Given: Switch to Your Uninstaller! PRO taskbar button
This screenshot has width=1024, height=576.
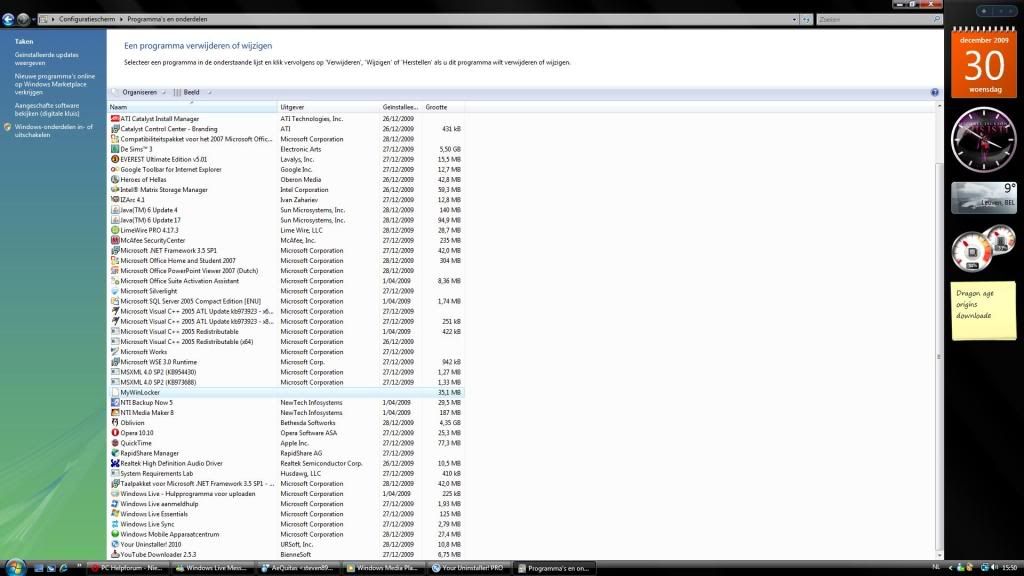Looking at the screenshot, I should click(x=468, y=568).
